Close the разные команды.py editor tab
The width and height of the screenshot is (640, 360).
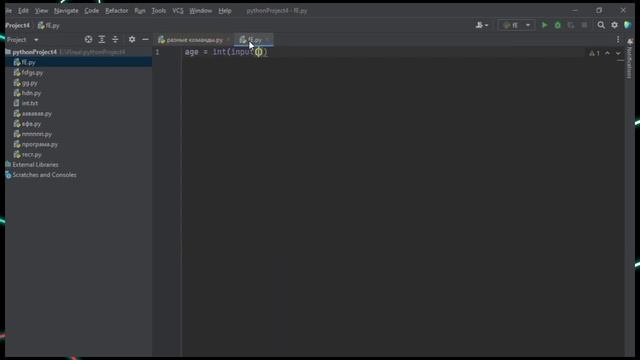coord(228,40)
